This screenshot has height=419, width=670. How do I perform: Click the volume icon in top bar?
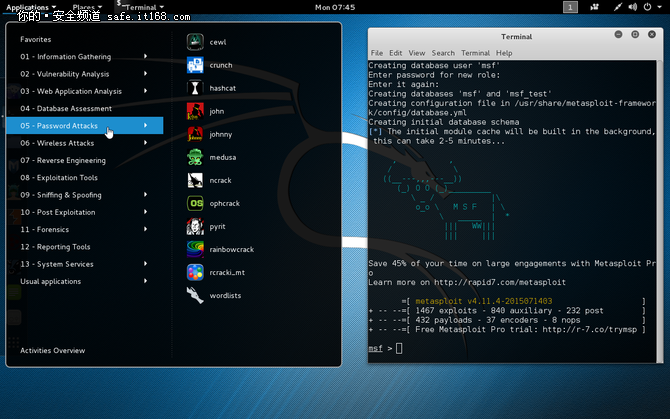633,7
